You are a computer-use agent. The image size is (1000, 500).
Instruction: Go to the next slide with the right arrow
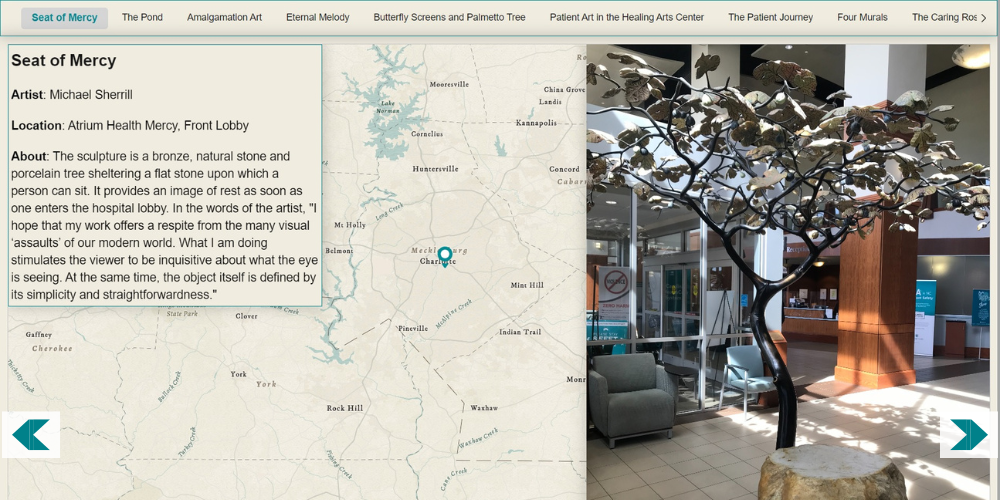[969, 434]
